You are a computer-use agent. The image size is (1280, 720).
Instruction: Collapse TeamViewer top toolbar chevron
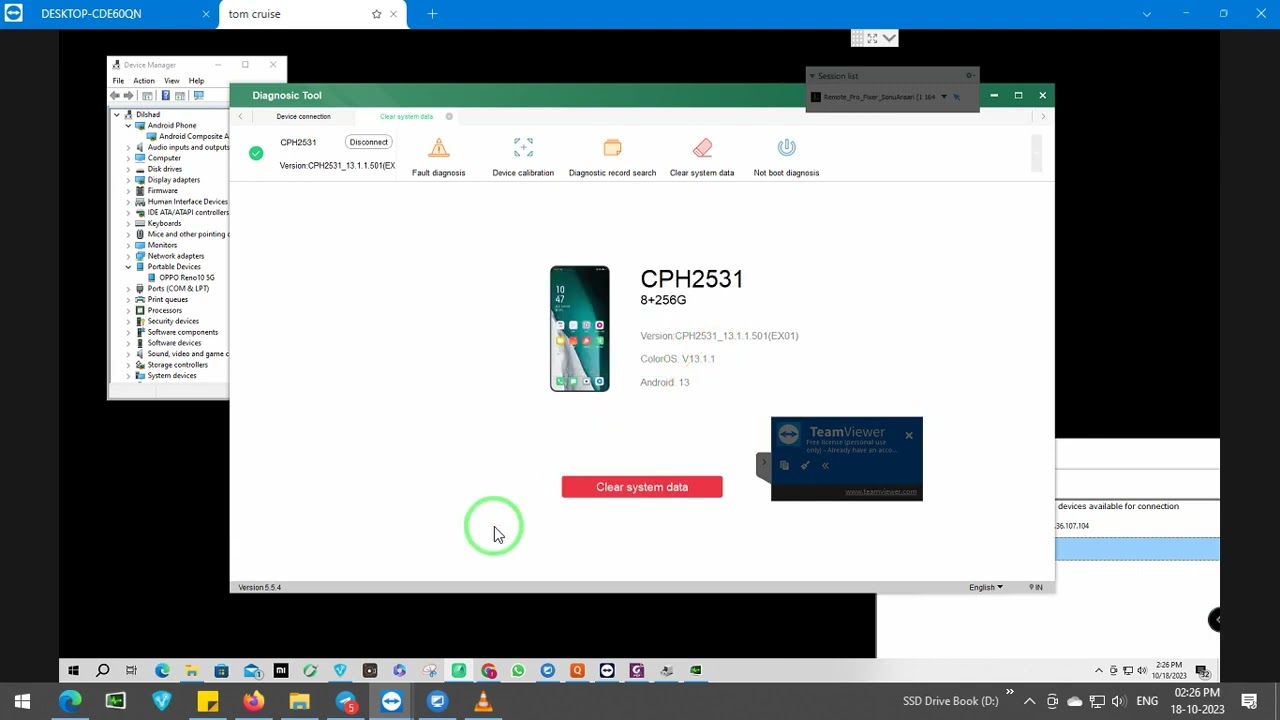(x=890, y=38)
